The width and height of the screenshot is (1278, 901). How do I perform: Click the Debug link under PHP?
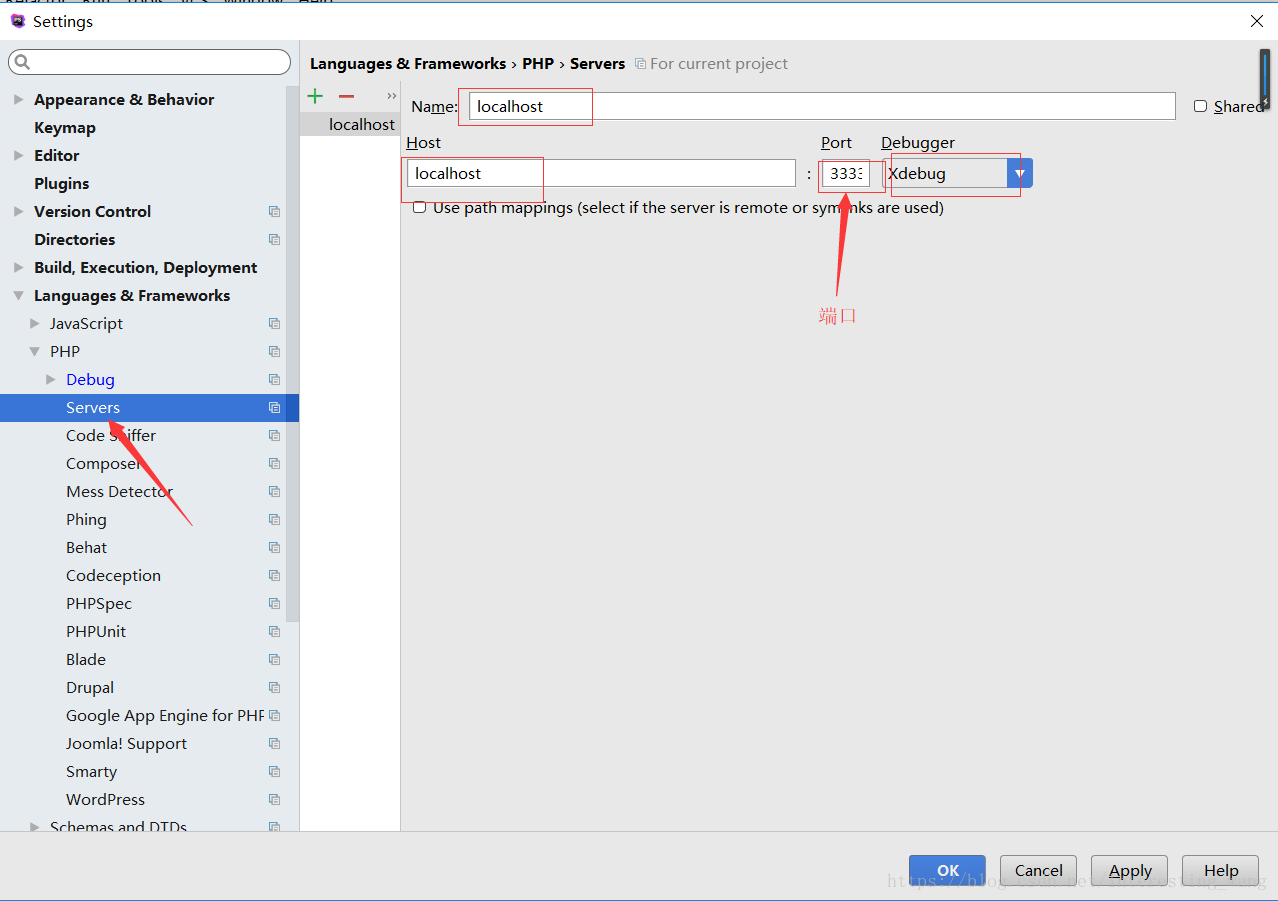[x=90, y=380]
